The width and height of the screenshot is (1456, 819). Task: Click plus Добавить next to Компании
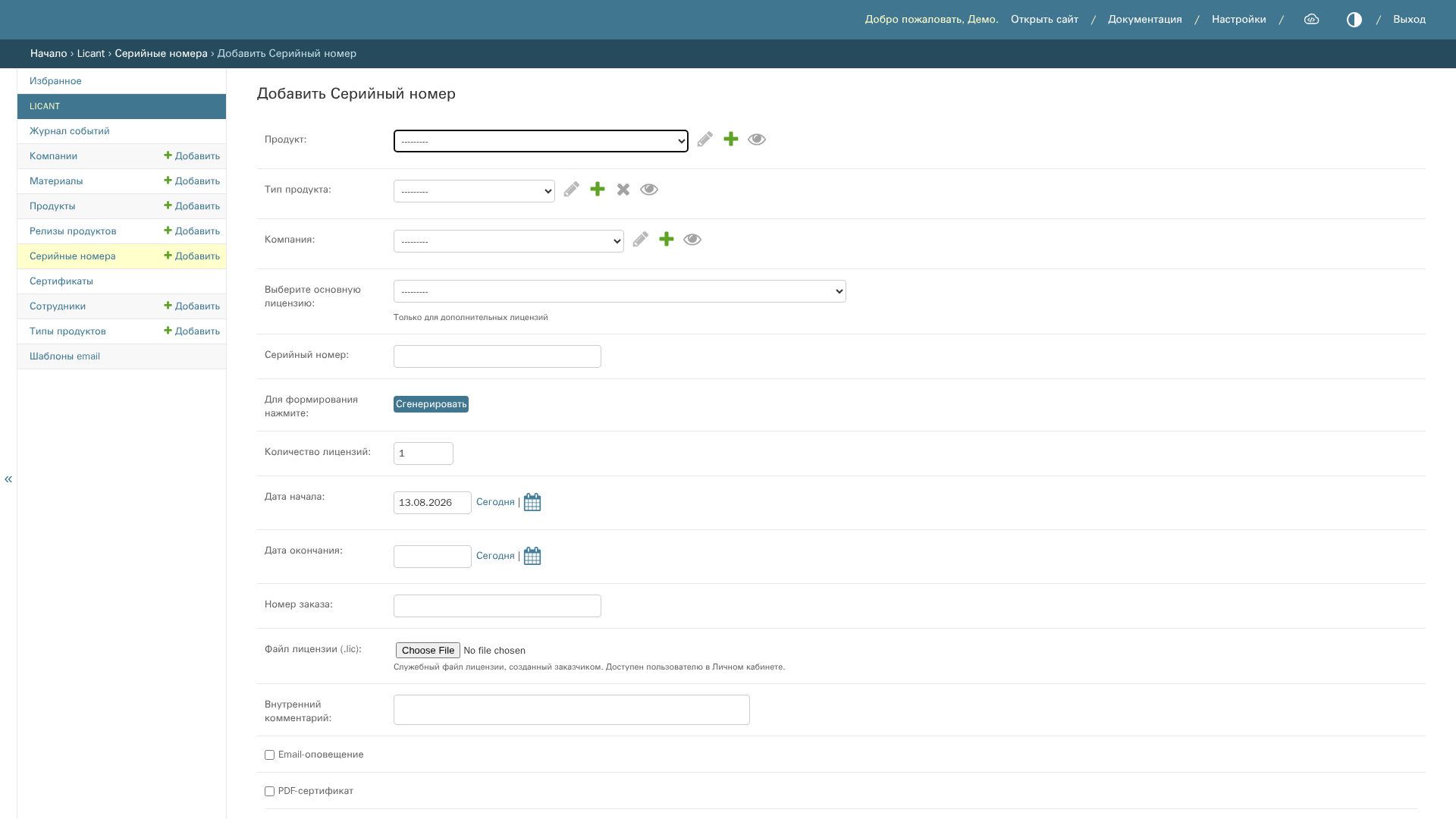coord(192,156)
